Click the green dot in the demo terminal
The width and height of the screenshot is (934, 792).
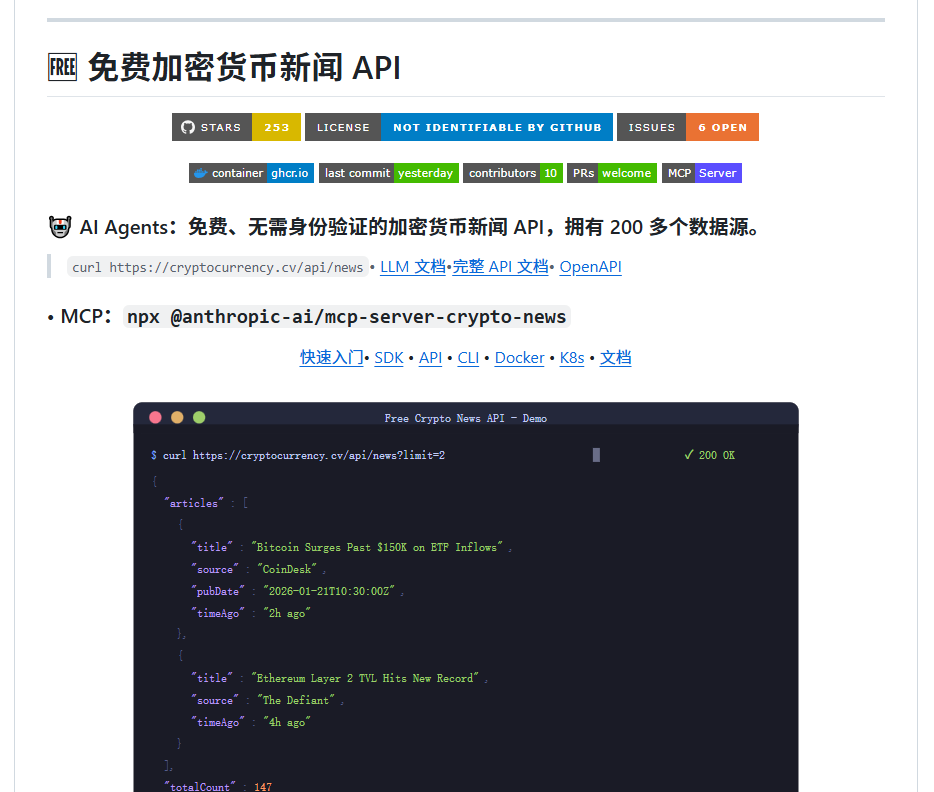point(199,417)
